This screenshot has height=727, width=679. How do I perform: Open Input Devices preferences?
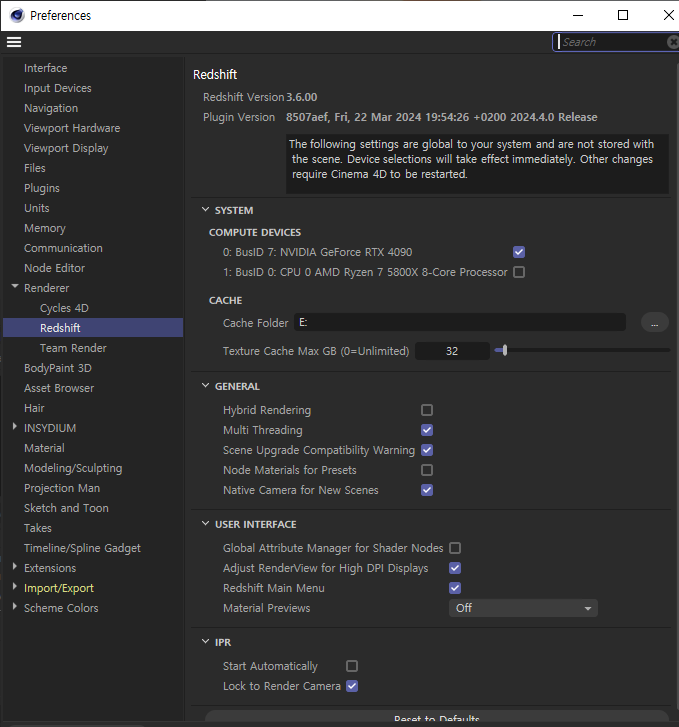coord(58,88)
